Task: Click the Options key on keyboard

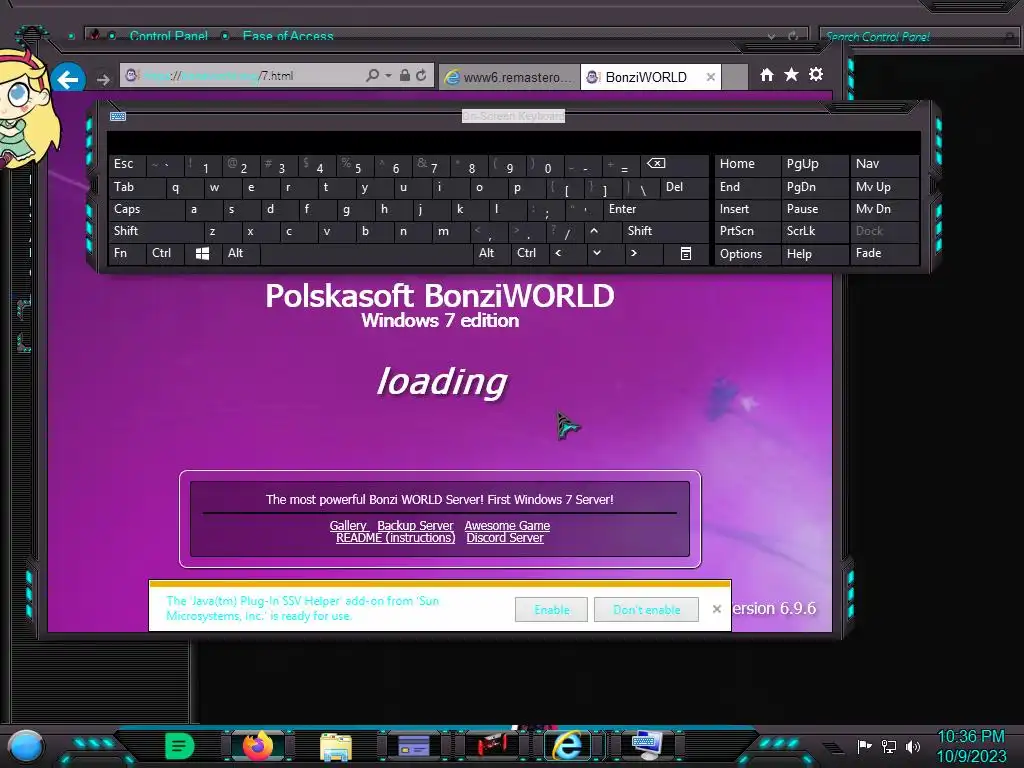Action: tap(747, 253)
